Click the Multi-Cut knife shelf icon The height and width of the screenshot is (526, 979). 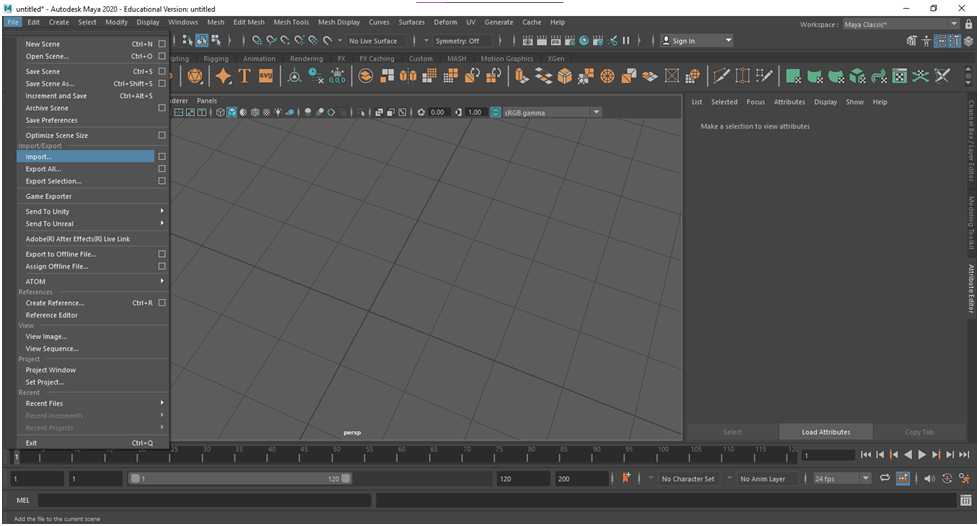click(x=721, y=76)
